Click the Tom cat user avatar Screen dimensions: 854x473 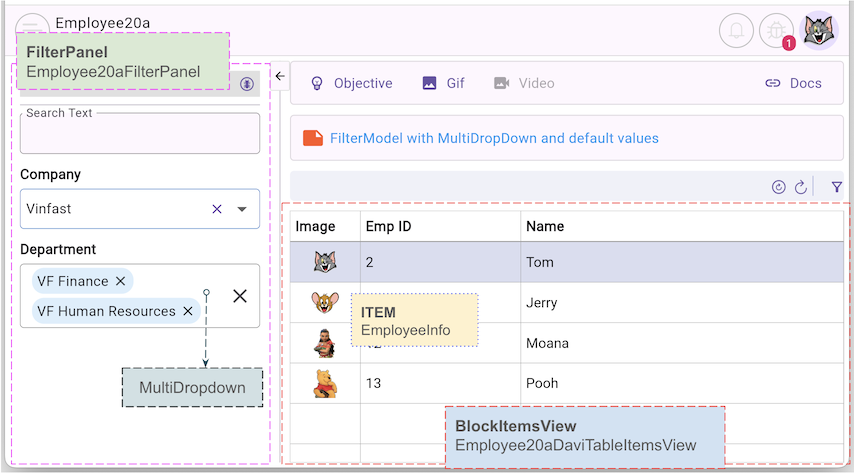(820, 31)
